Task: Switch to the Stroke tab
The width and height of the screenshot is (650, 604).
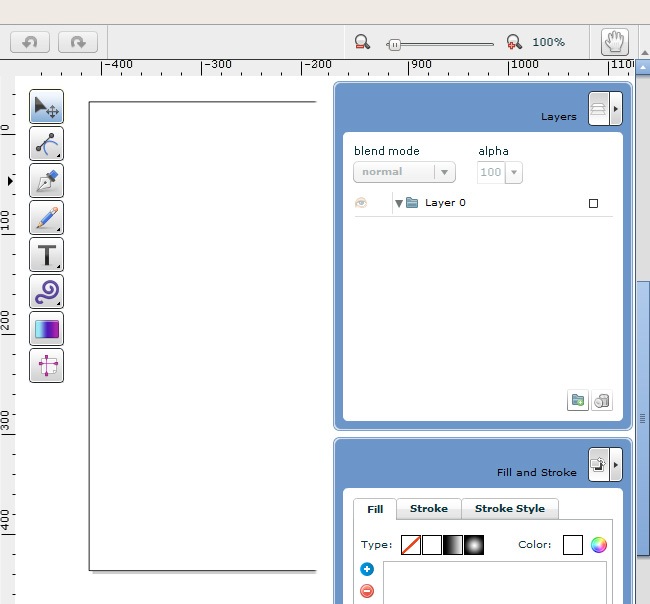Action: coord(428,509)
